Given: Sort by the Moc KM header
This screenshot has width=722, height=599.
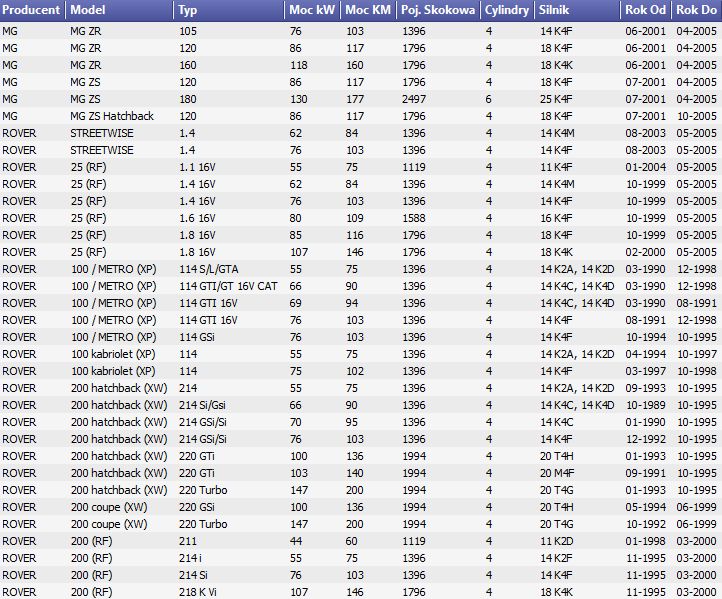Looking at the screenshot, I should pyautogui.click(x=368, y=10).
